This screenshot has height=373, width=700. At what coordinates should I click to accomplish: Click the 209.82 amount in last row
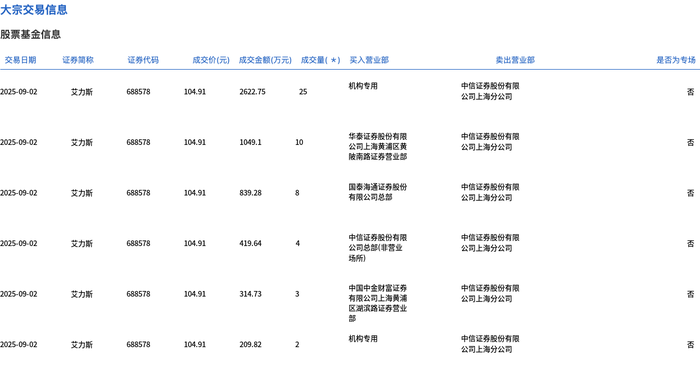click(250, 344)
